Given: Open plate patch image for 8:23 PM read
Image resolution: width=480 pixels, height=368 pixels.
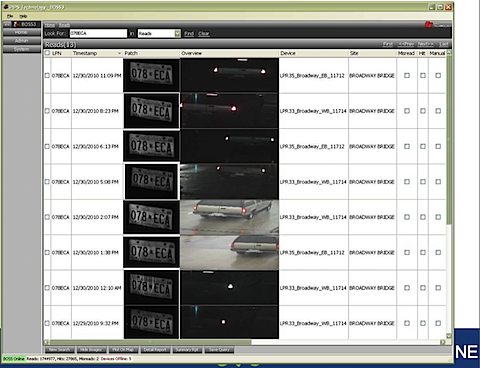Looking at the screenshot, I should (x=151, y=111).
